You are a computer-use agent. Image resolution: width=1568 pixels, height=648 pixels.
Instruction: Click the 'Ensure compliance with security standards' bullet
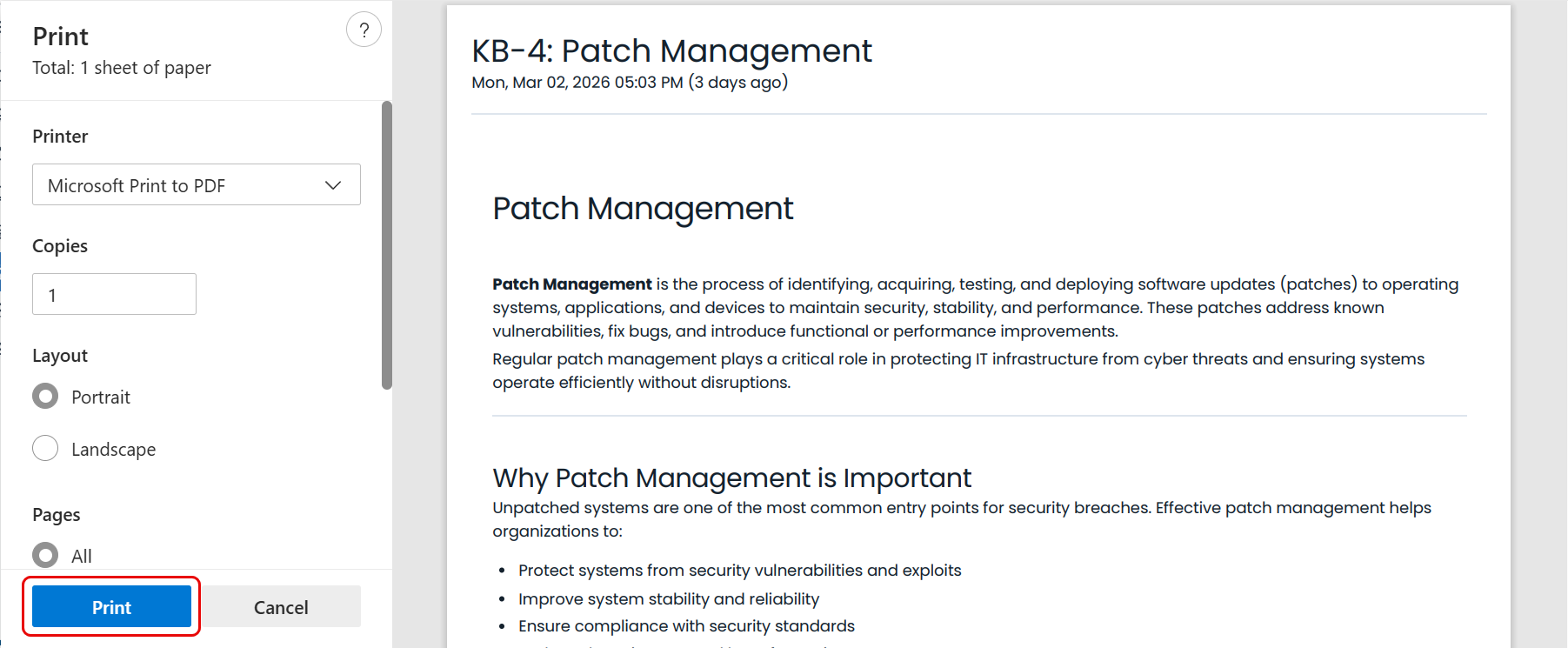(x=686, y=626)
